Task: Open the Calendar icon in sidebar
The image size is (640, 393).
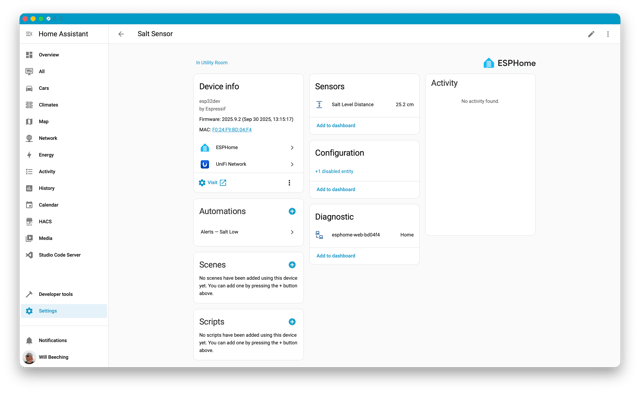Action: coord(29,205)
